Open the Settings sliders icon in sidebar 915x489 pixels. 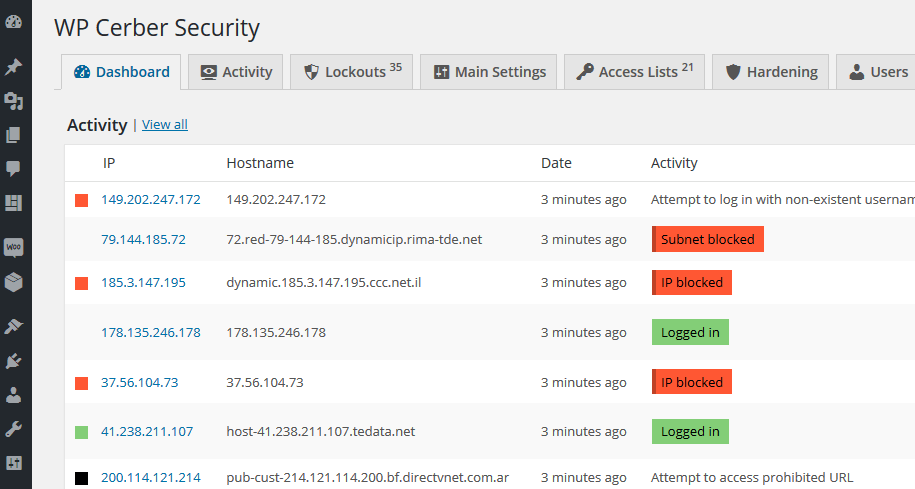(13, 463)
